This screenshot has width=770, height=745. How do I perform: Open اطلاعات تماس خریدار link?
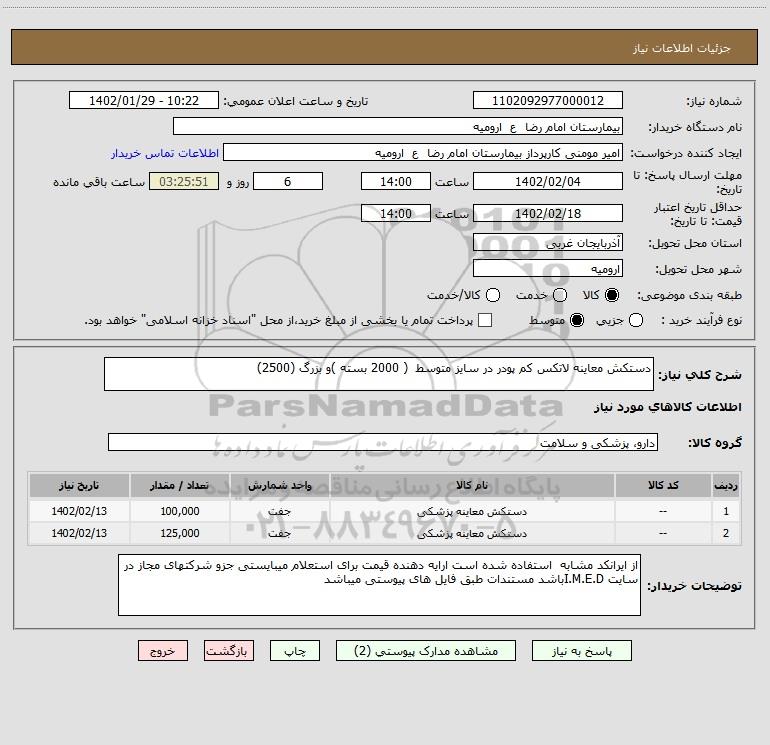[x=165, y=153]
